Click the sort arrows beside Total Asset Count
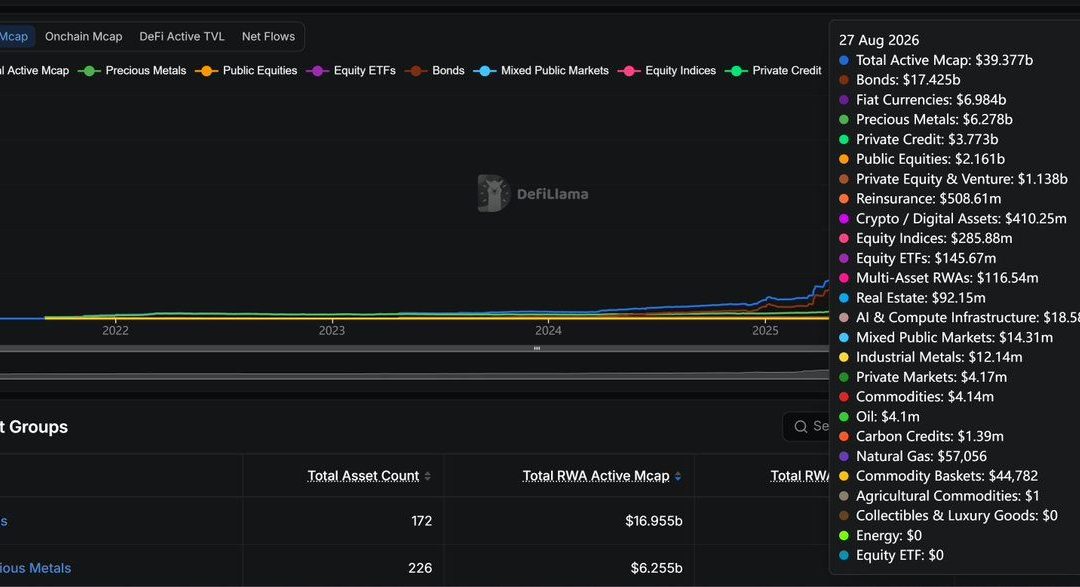1080x587 pixels. point(428,476)
